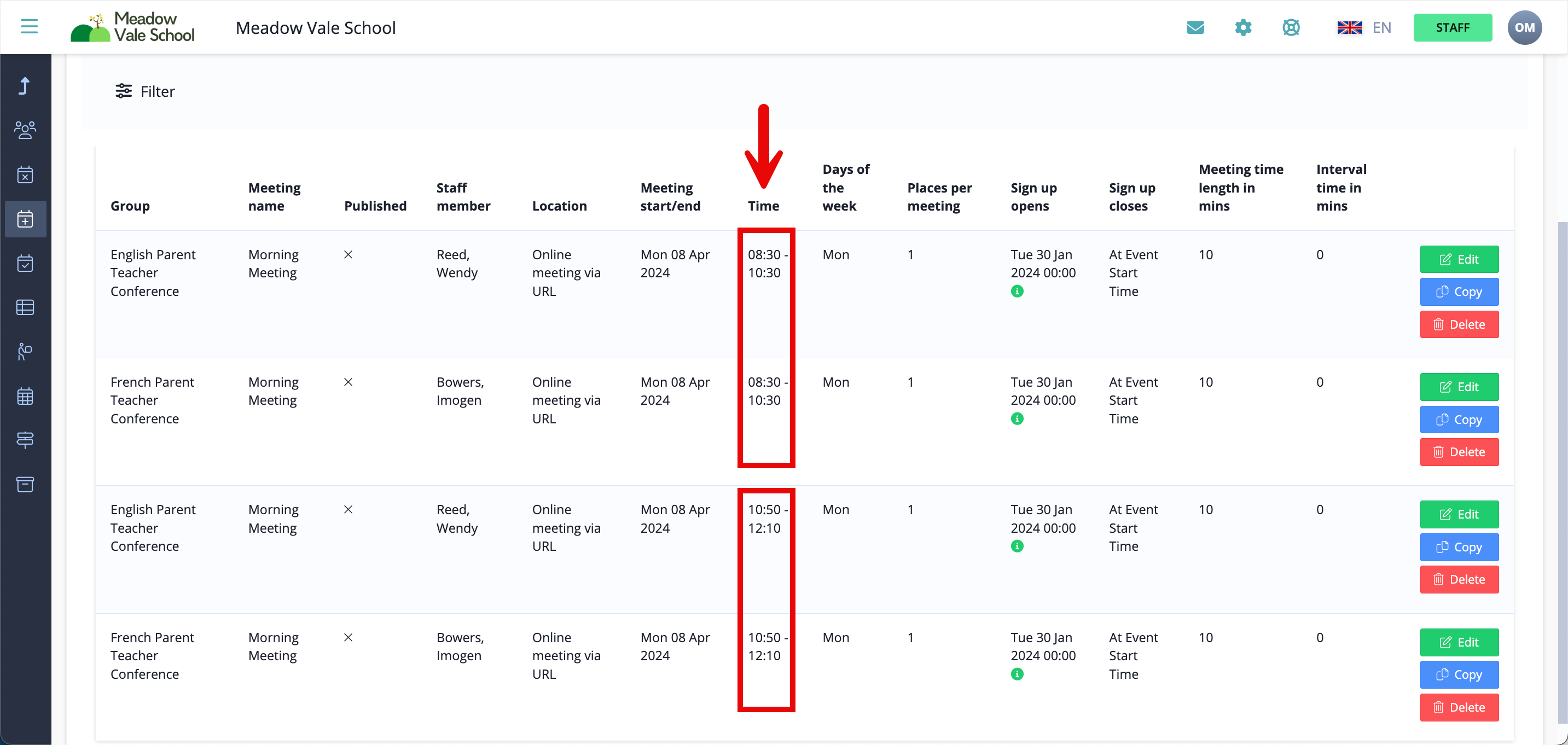The image size is (1568, 745).
Task: Open the calendar grid sidebar icon
Action: click(25, 396)
